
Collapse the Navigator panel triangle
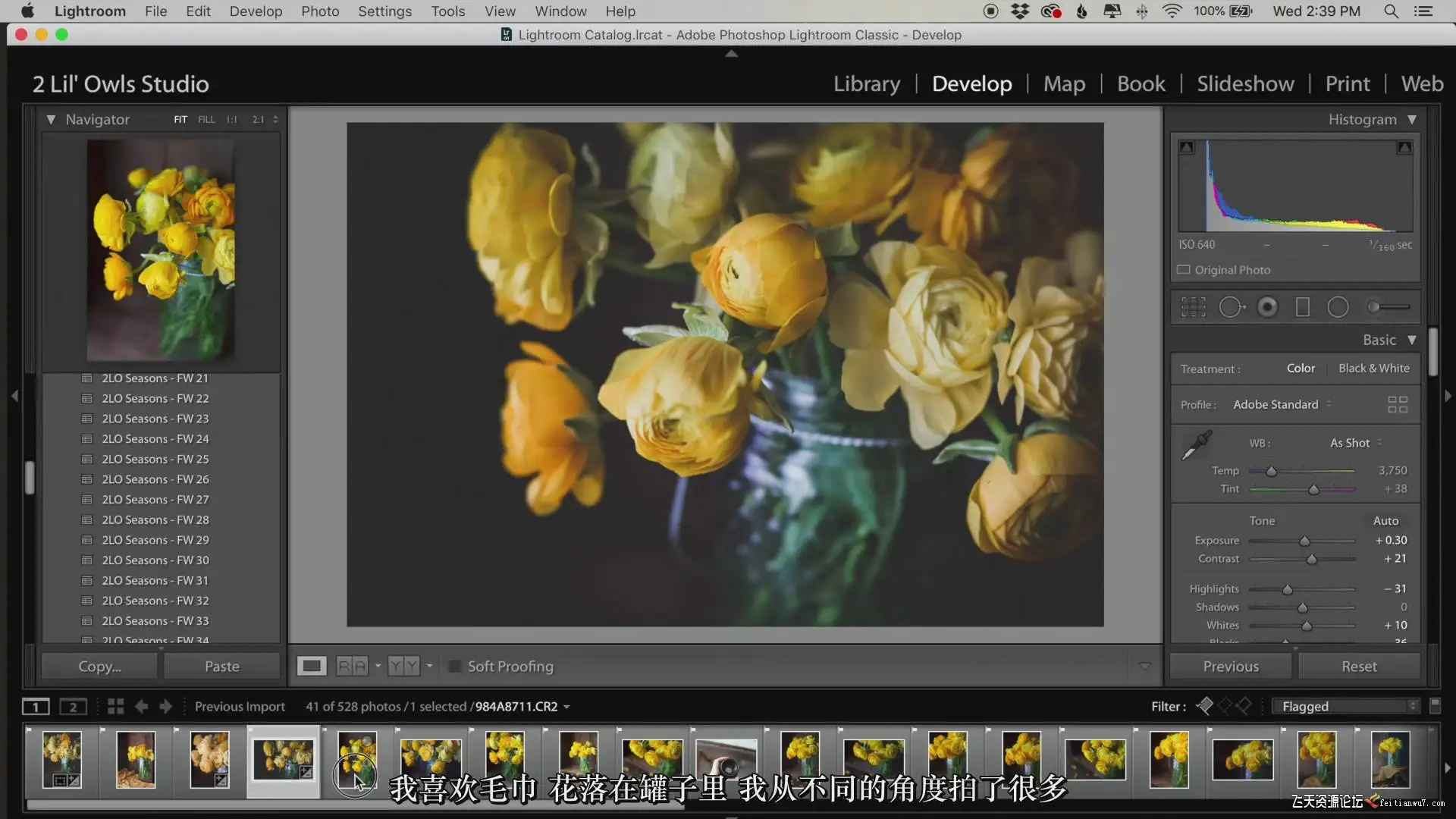tap(51, 120)
